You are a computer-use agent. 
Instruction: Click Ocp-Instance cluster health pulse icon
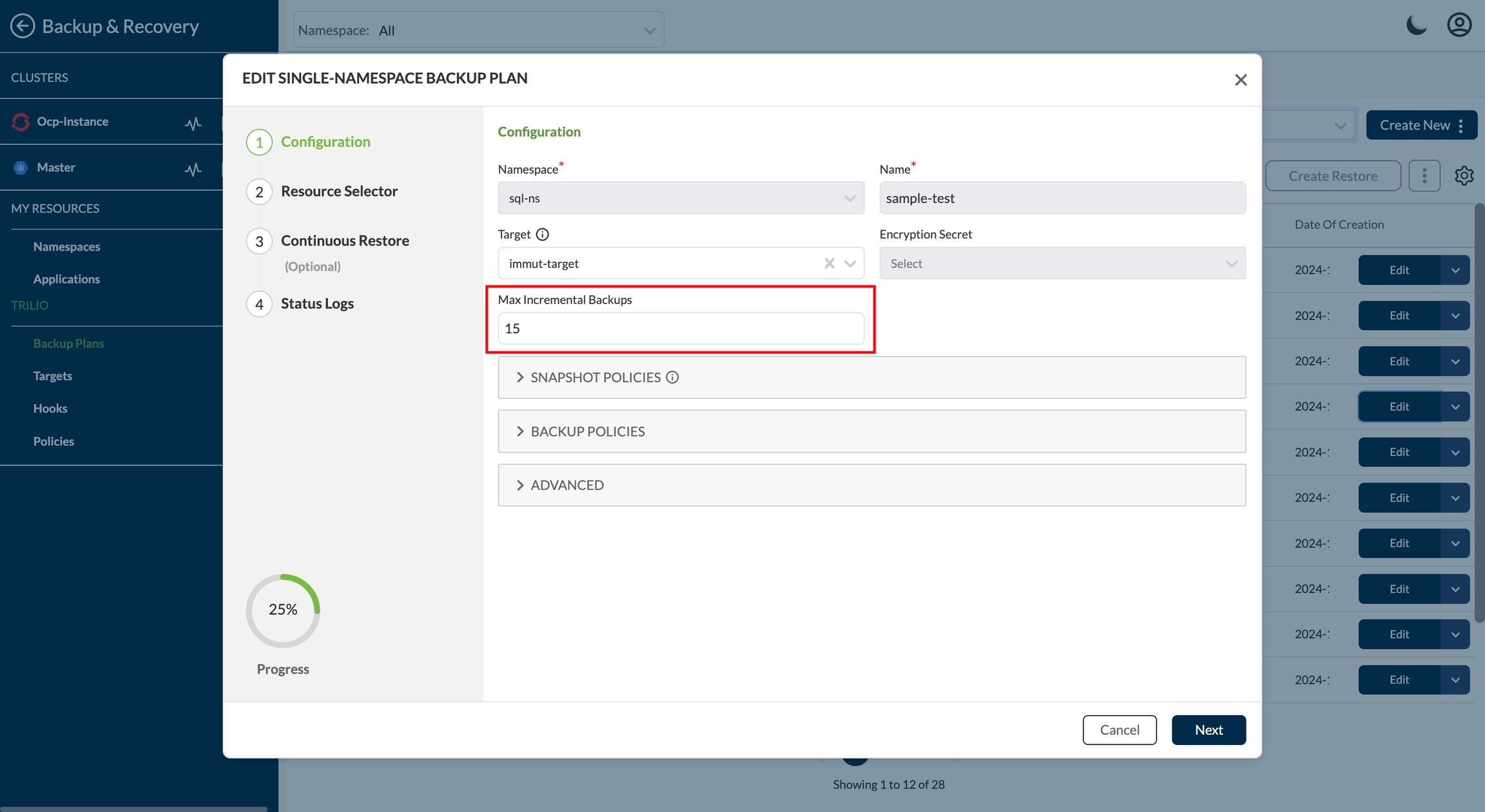coord(193,122)
